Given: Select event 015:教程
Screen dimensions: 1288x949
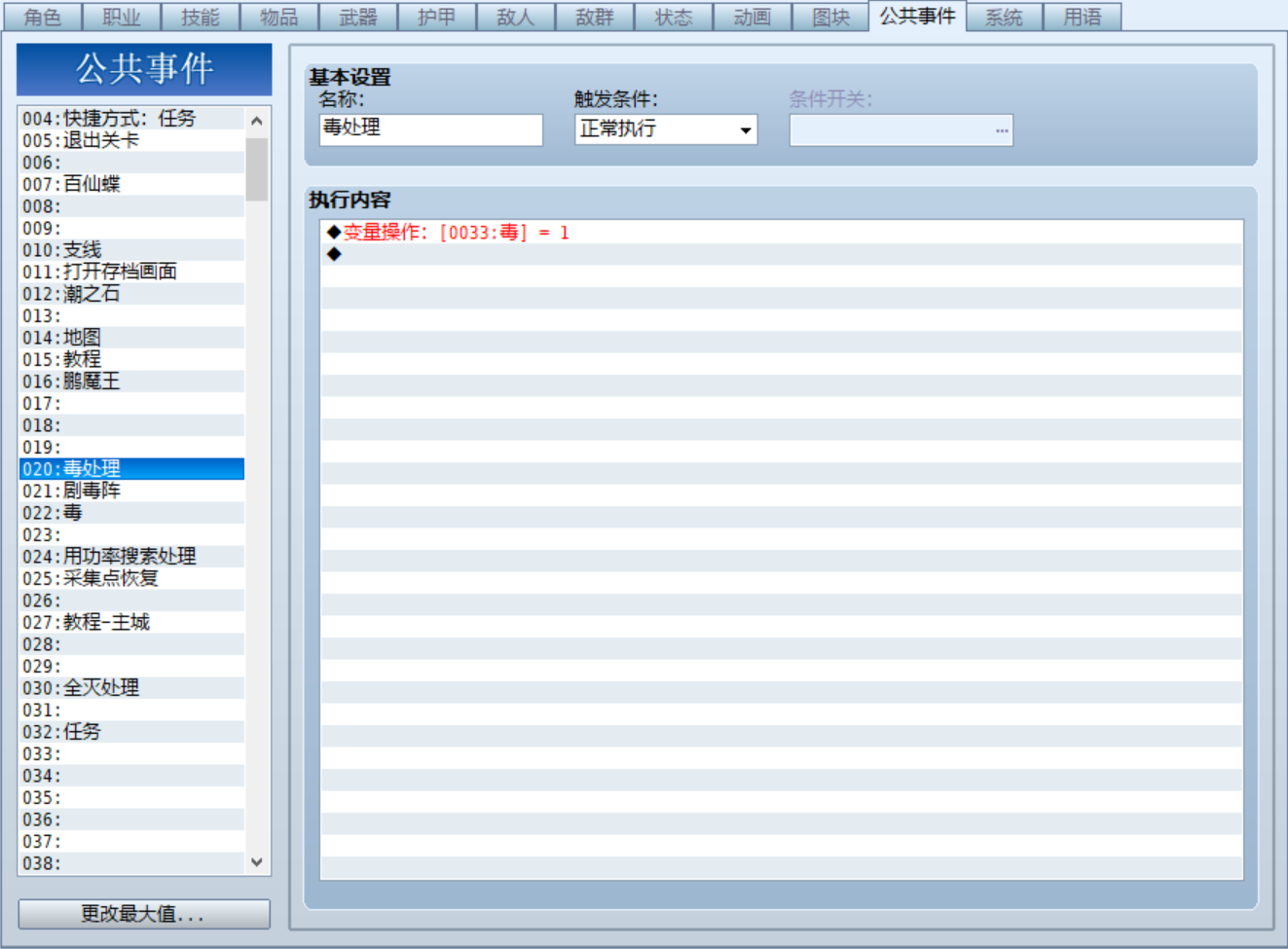Looking at the screenshot, I should click(131, 359).
